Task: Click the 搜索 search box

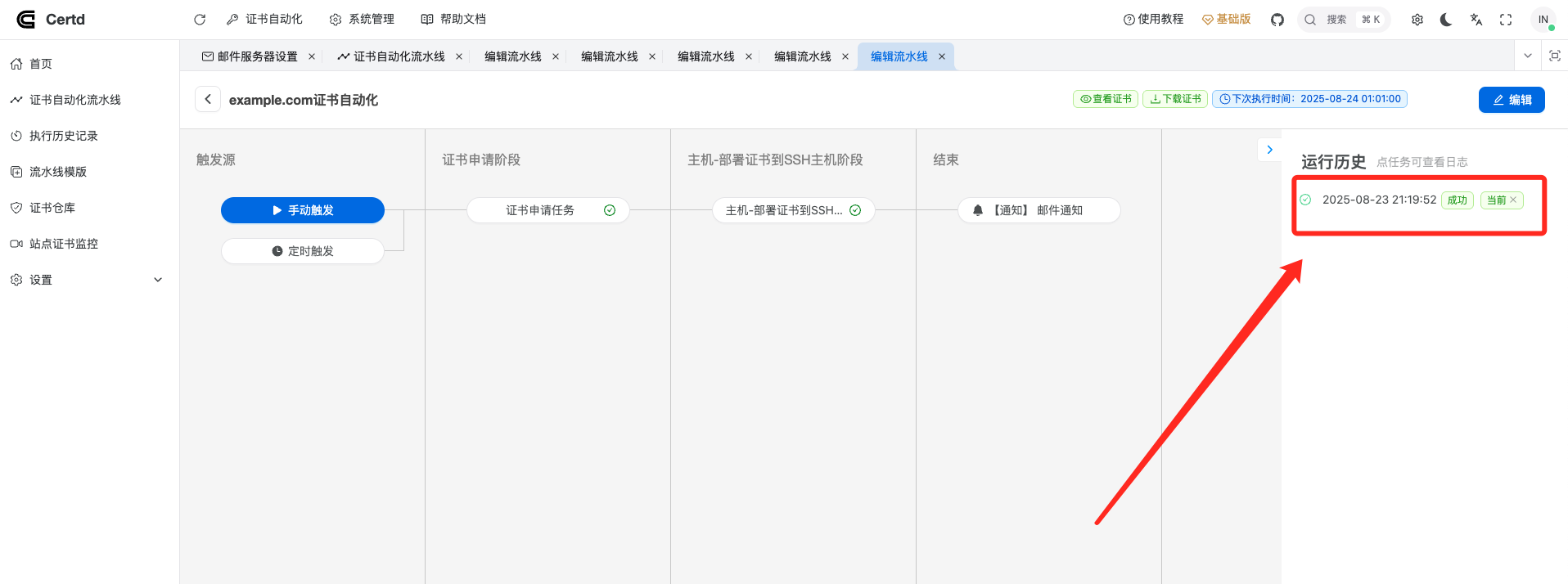Action: 1344,20
